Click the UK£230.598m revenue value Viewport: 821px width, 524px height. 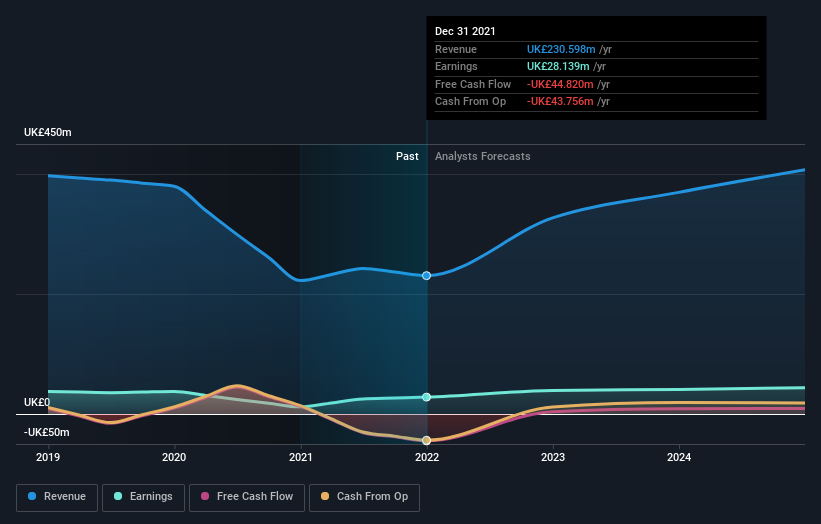(x=561, y=49)
